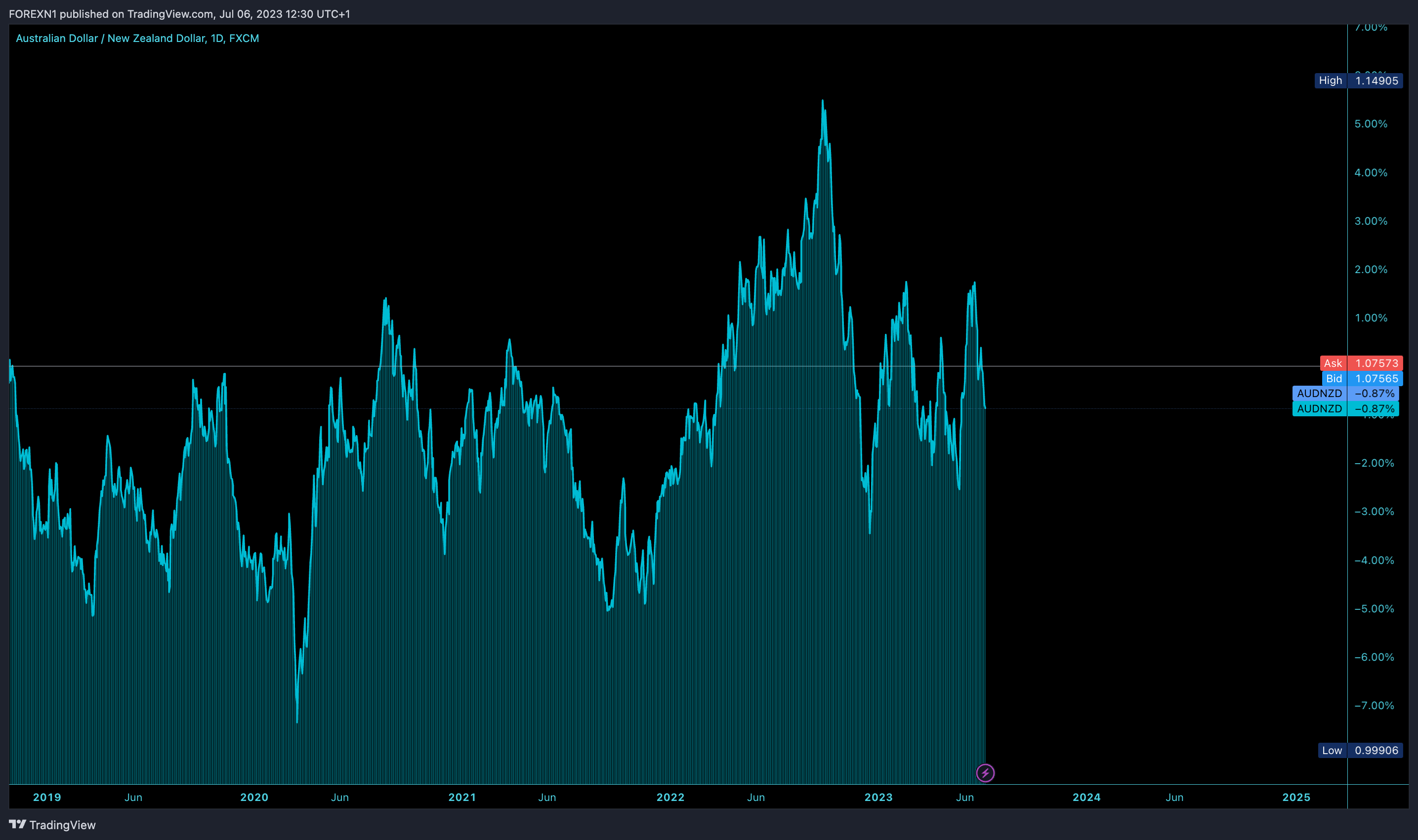
Task: Click the 2.00% label on price scale
Action: point(1371,269)
